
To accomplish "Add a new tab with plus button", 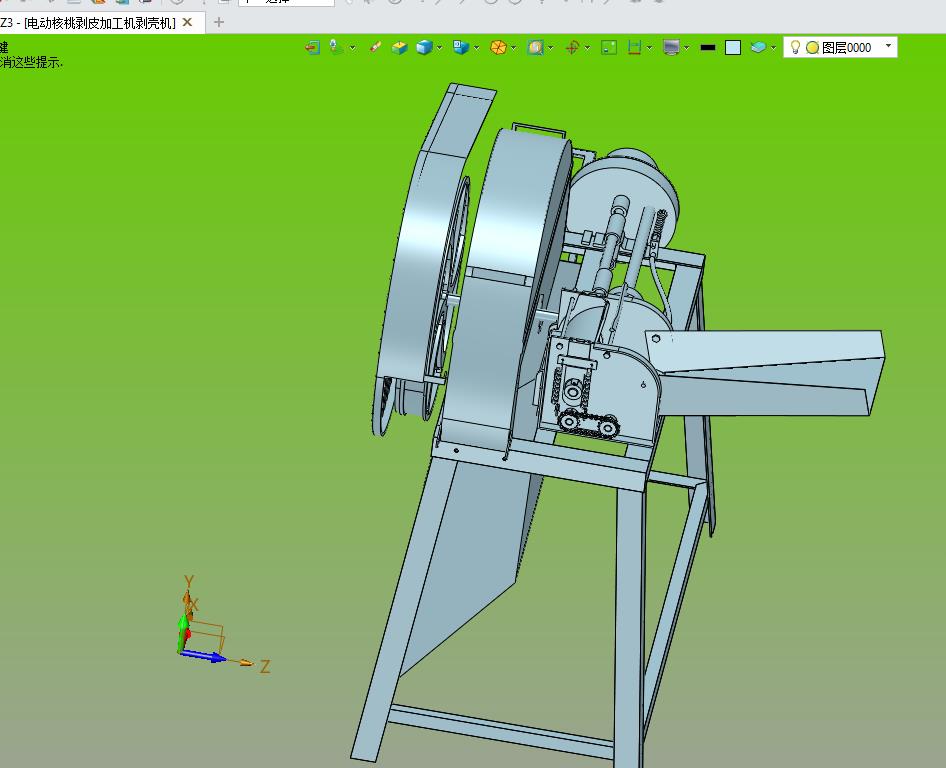I will (219, 23).
